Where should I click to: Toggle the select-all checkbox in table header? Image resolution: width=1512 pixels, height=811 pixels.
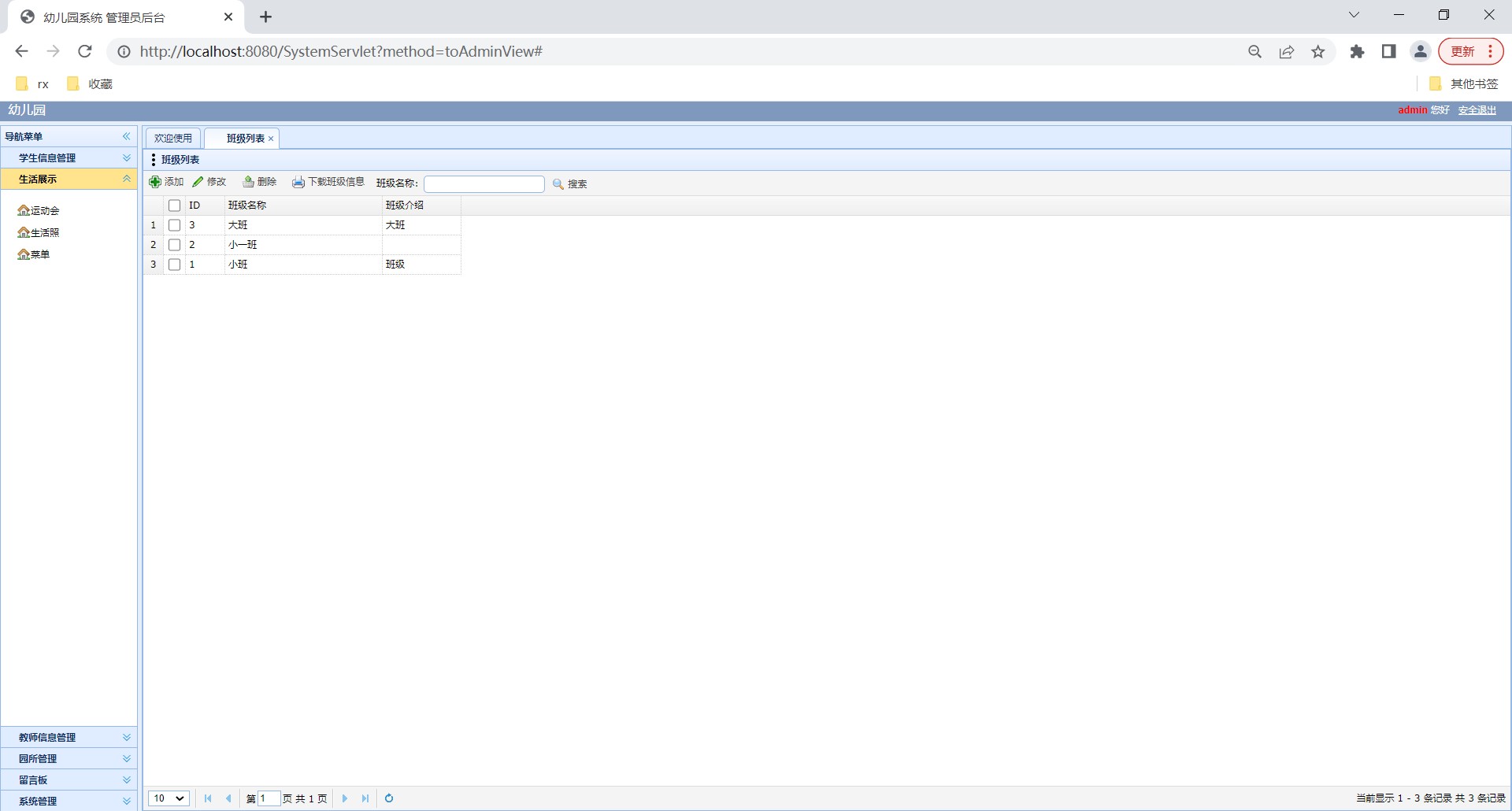175,206
